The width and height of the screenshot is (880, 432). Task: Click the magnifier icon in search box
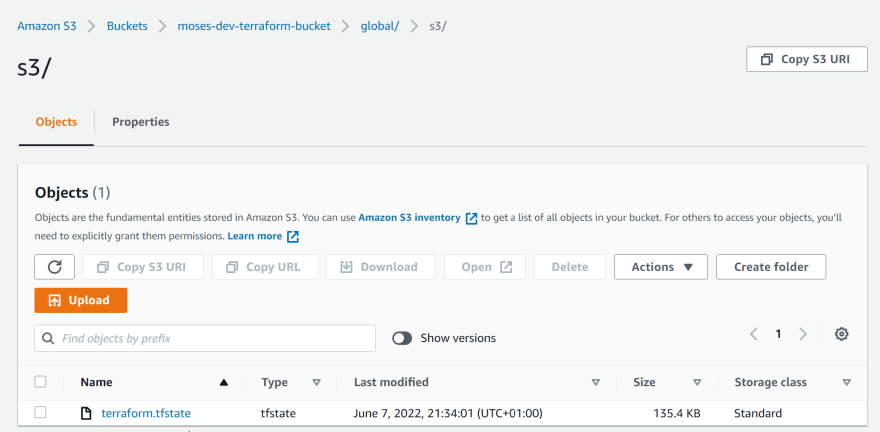point(48,338)
